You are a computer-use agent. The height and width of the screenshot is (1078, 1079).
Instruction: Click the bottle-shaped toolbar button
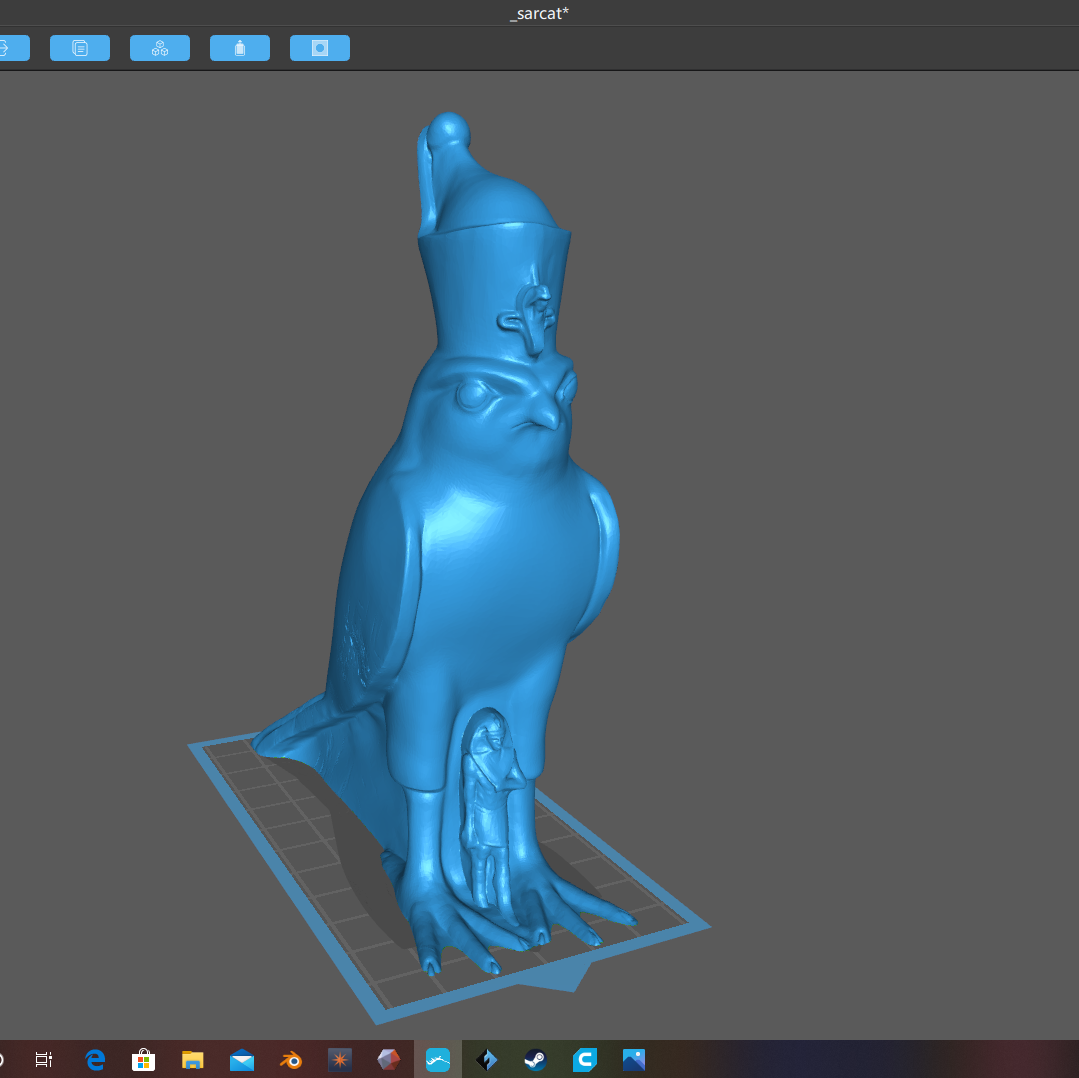(240, 48)
